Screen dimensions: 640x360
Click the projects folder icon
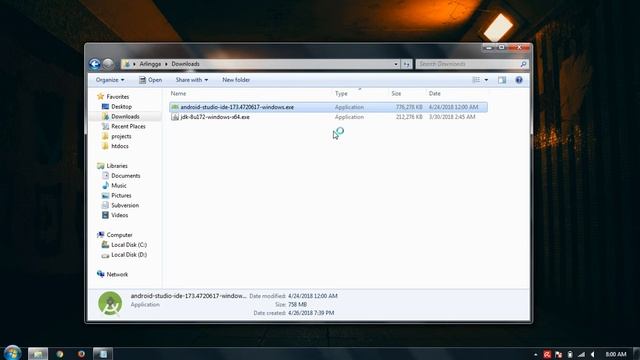pyautogui.click(x=105, y=136)
